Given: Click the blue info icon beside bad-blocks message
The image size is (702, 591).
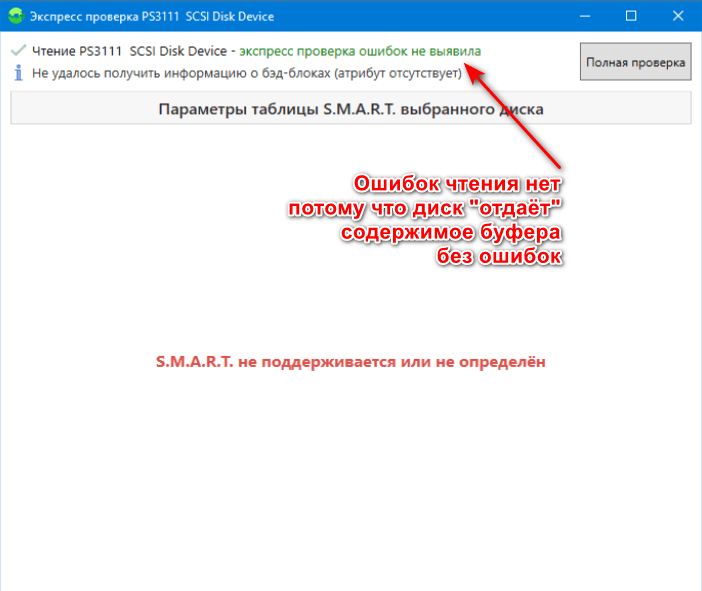Looking at the screenshot, I should 18,73.
